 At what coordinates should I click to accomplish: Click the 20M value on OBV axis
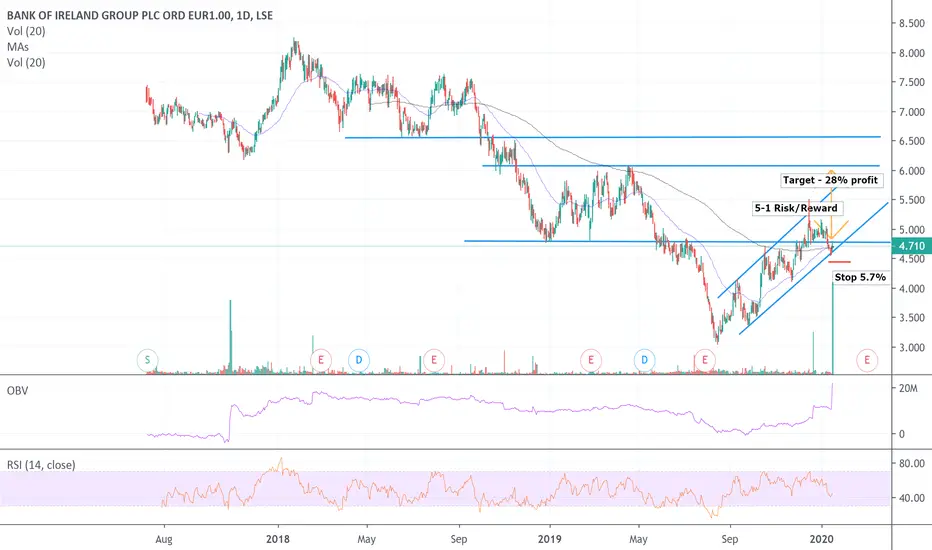tap(908, 388)
